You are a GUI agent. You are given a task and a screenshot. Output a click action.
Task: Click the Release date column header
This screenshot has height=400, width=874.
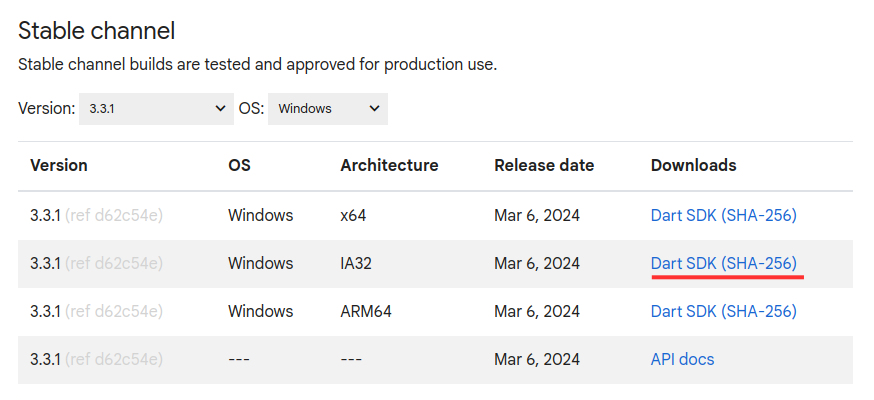pos(544,165)
